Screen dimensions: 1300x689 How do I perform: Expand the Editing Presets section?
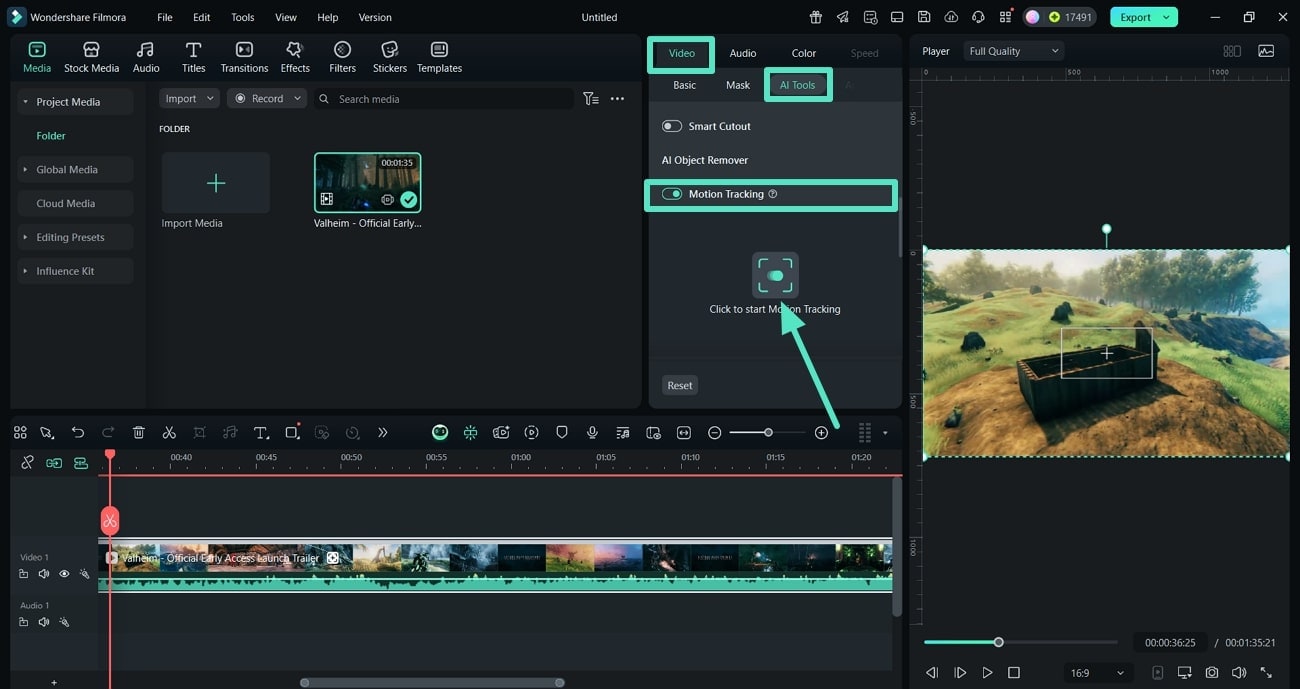pyautogui.click(x=26, y=237)
